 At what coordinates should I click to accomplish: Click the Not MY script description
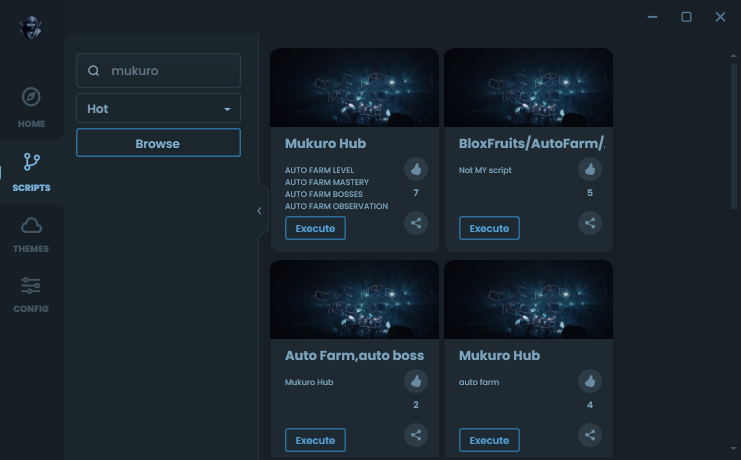coord(485,170)
